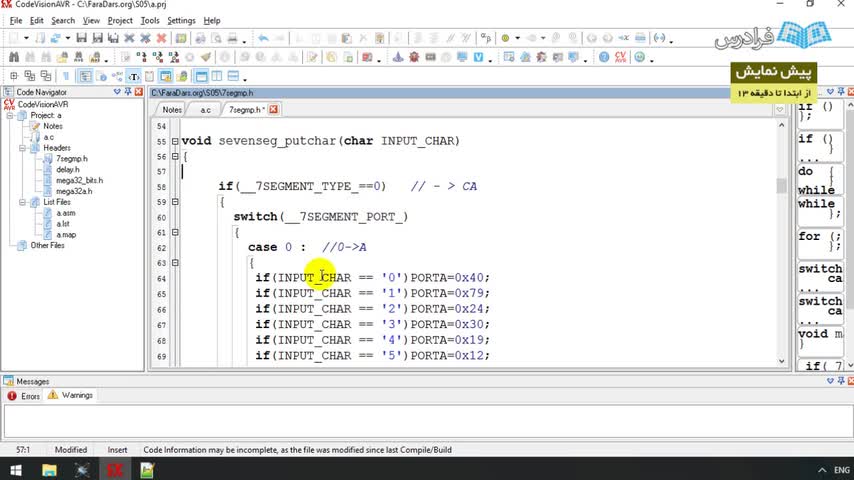Click the Undo arrow icon
Viewport: 854px width, 480px height.
click(263, 38)
